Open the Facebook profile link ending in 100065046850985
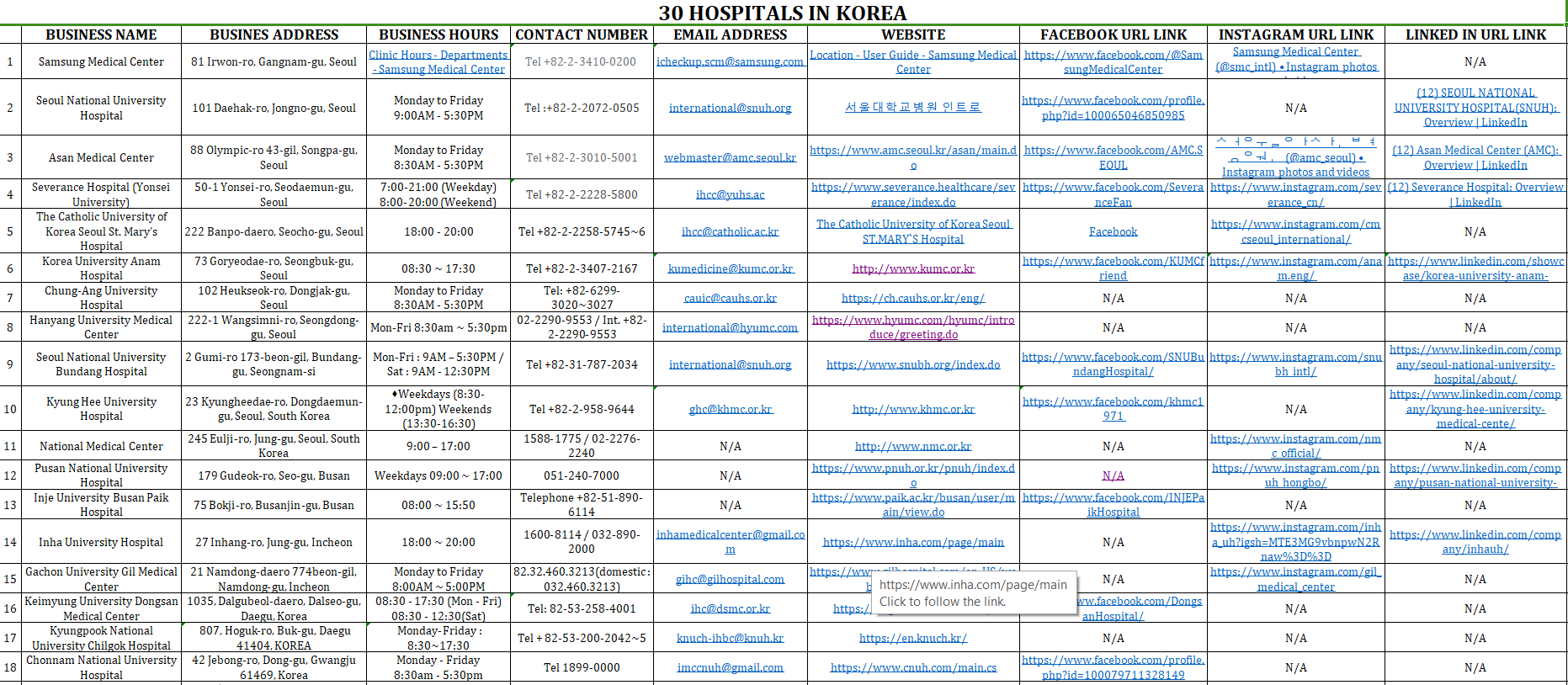Viewport: 1568px width, 685px height. (1114, 108)
